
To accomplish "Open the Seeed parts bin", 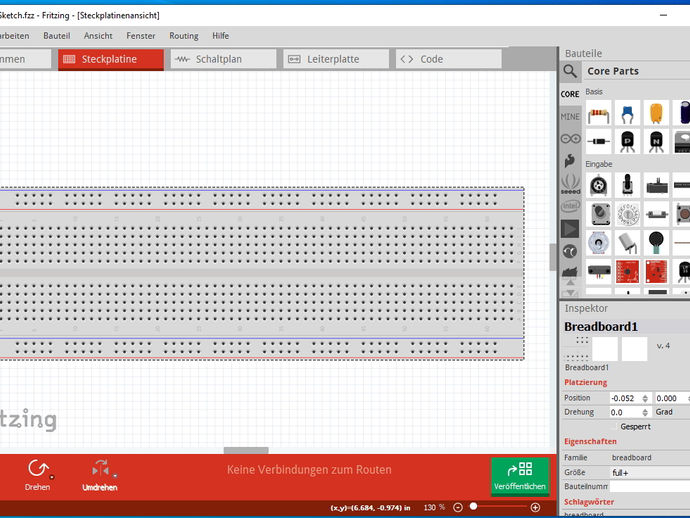I will pyautogui.click(x=570, y=184).
